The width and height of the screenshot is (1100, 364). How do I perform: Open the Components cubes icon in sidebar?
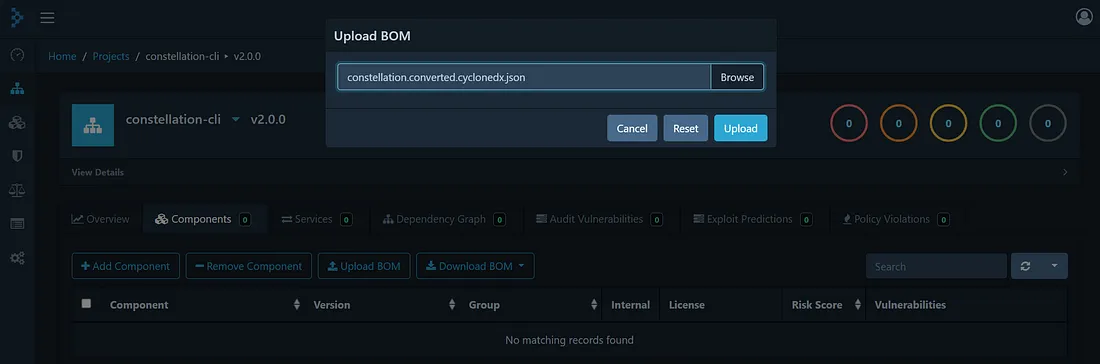(x=17, y=123)
